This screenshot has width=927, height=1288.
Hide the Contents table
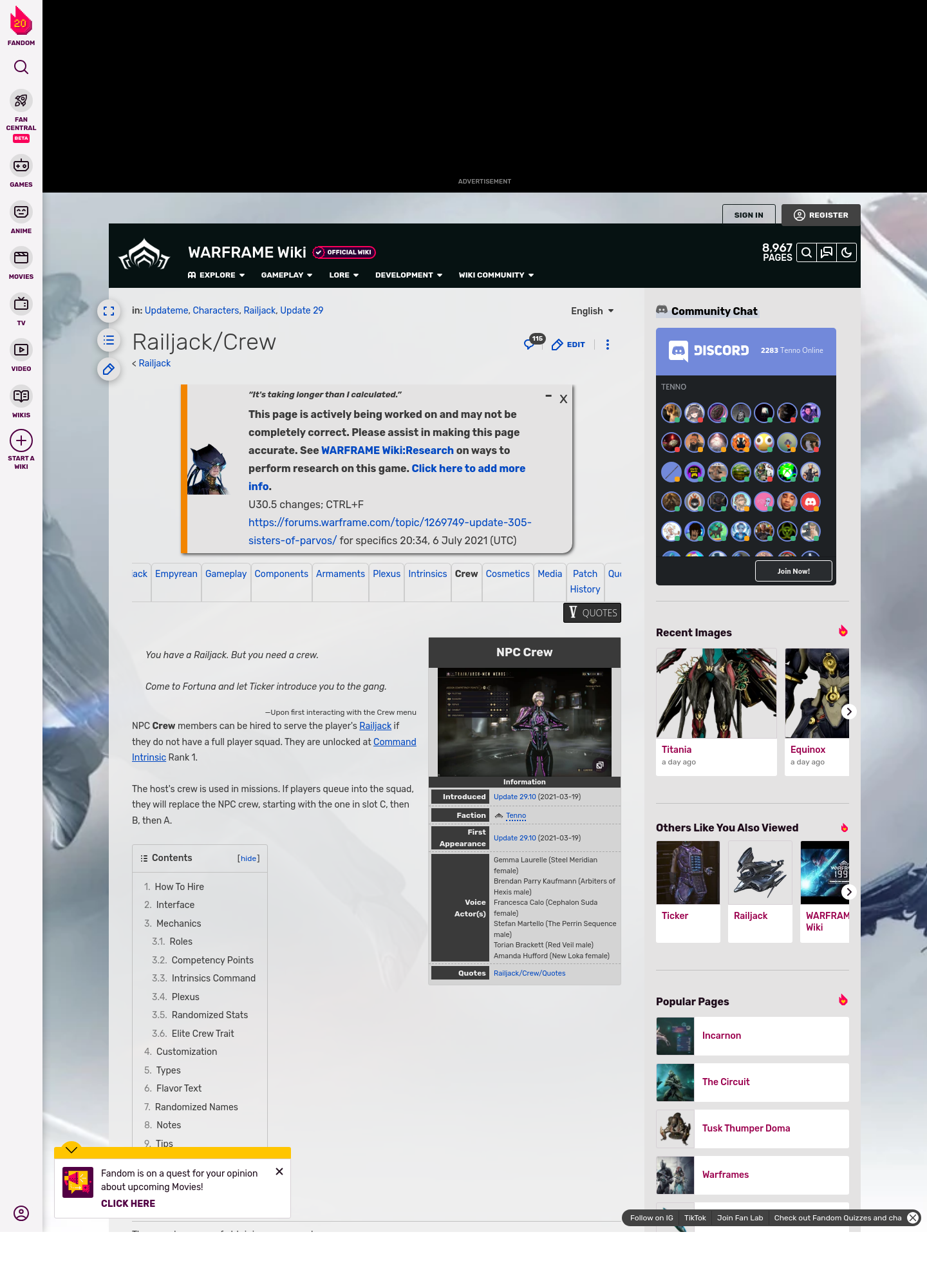pos(248,858)
